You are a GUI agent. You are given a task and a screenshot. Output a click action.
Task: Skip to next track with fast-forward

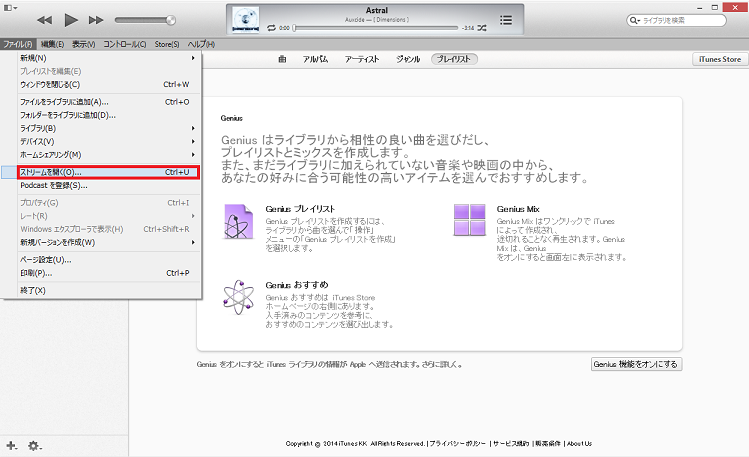96,20
